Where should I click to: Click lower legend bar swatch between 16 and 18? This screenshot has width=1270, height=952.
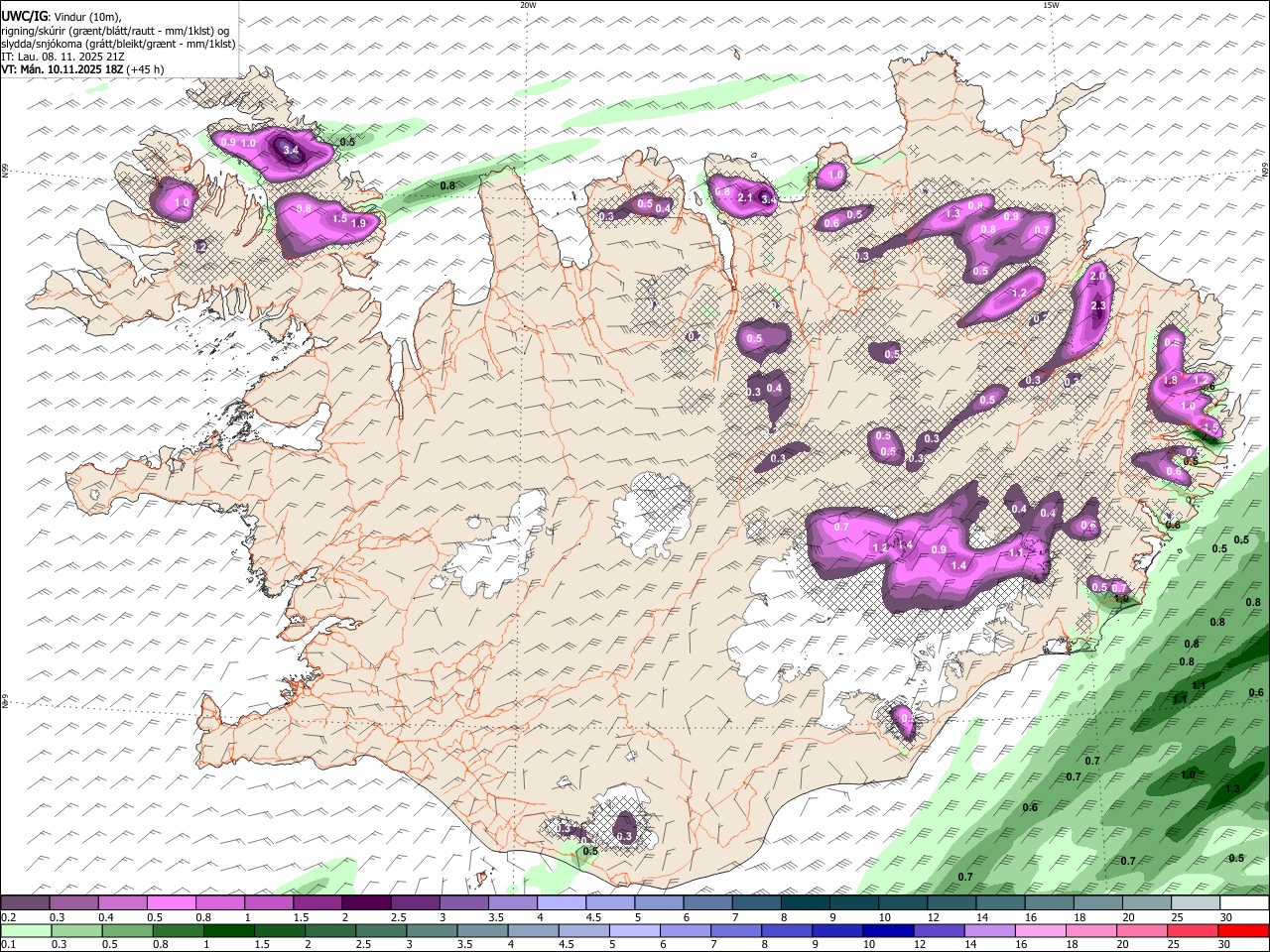click(1042, 930)
